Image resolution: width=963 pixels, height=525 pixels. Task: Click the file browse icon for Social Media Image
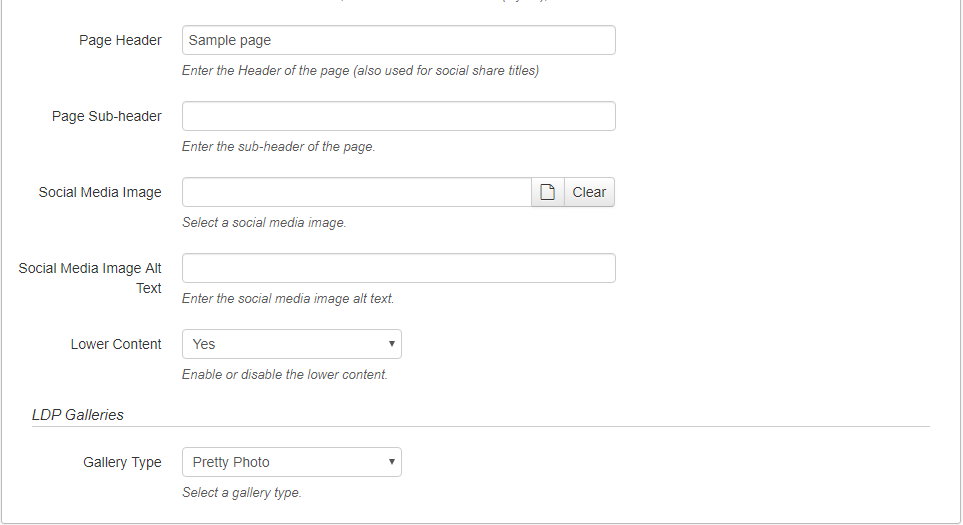tap(547, 192)
